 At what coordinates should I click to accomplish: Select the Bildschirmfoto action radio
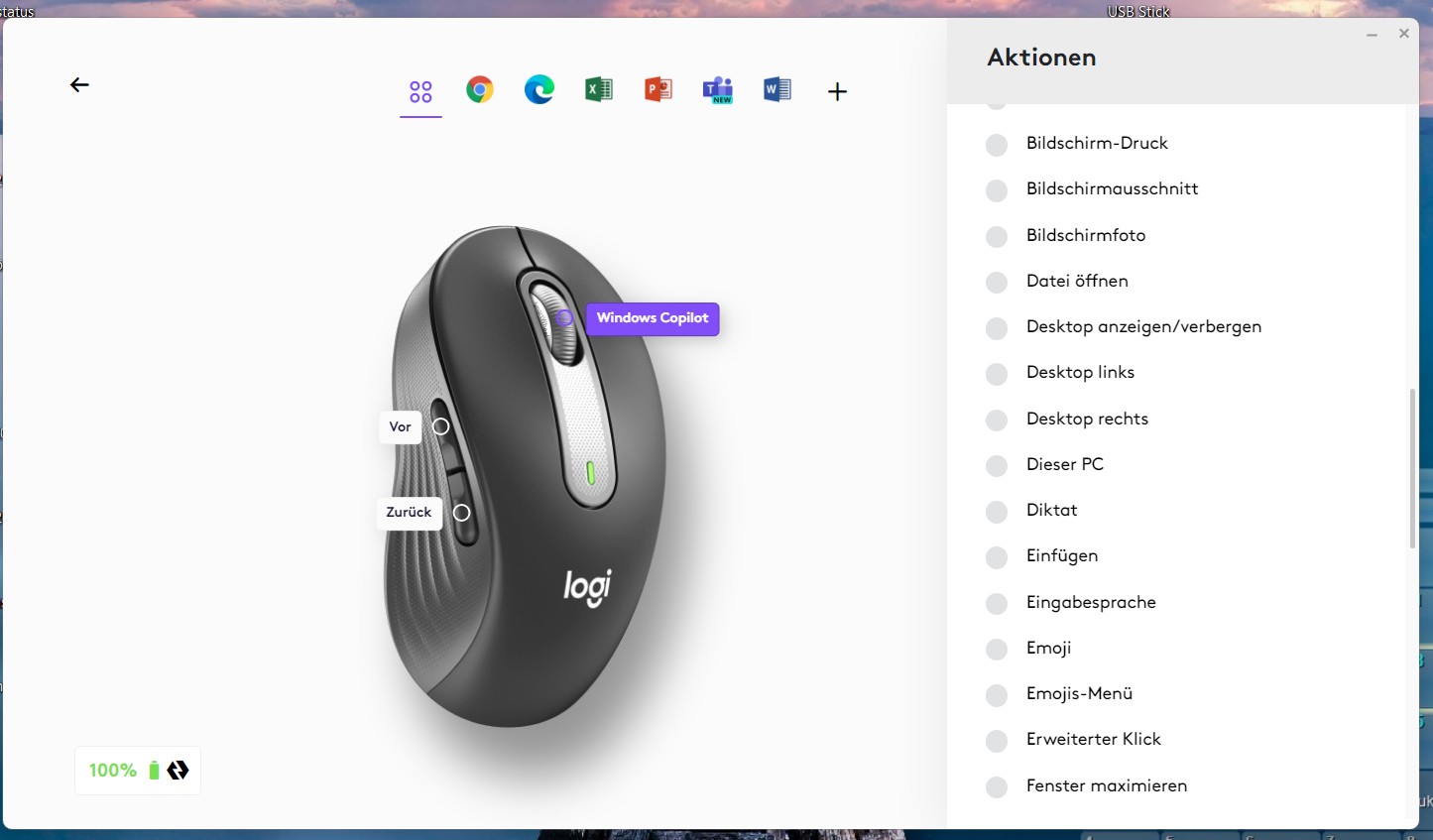click(997, 236)
